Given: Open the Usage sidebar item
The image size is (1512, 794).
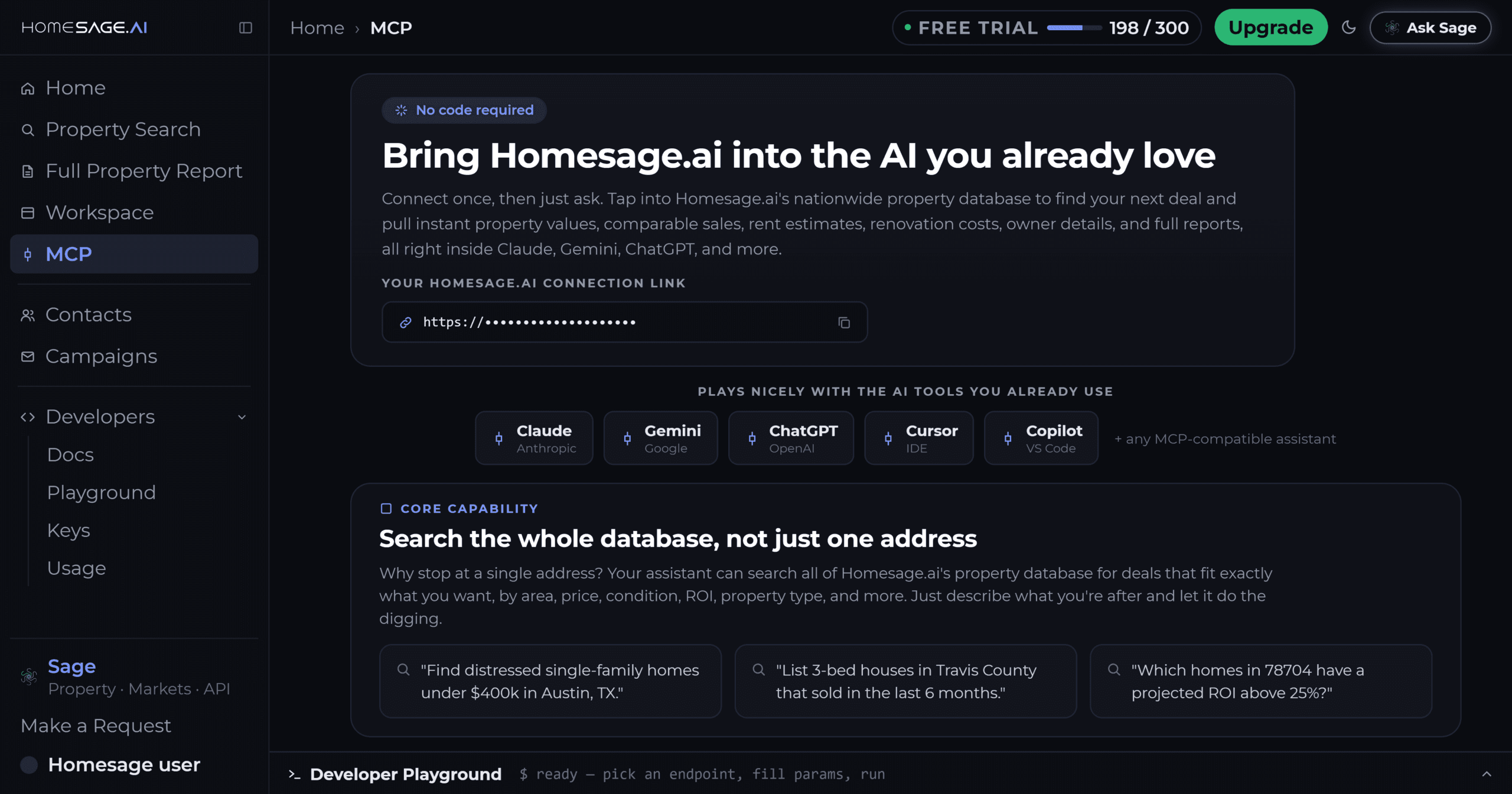Looking at the screenshot, I should (x=77, y=568).
